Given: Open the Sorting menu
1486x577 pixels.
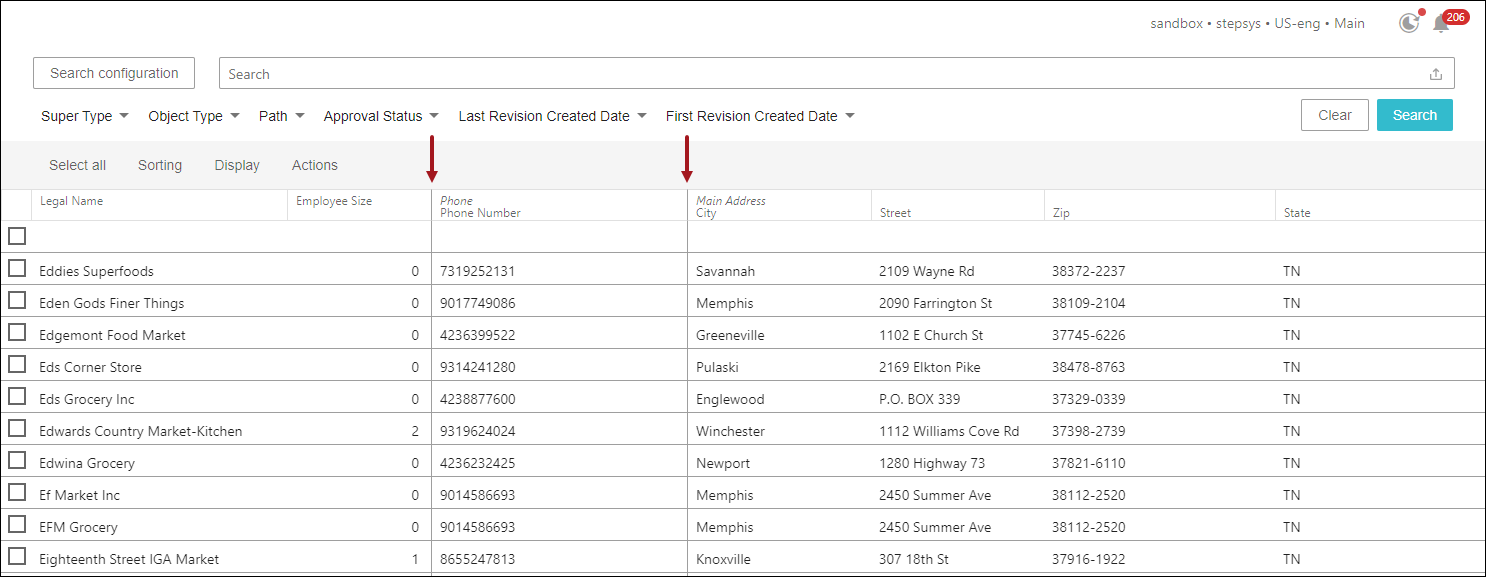Looking at the screenshot, I should (160, 165).
